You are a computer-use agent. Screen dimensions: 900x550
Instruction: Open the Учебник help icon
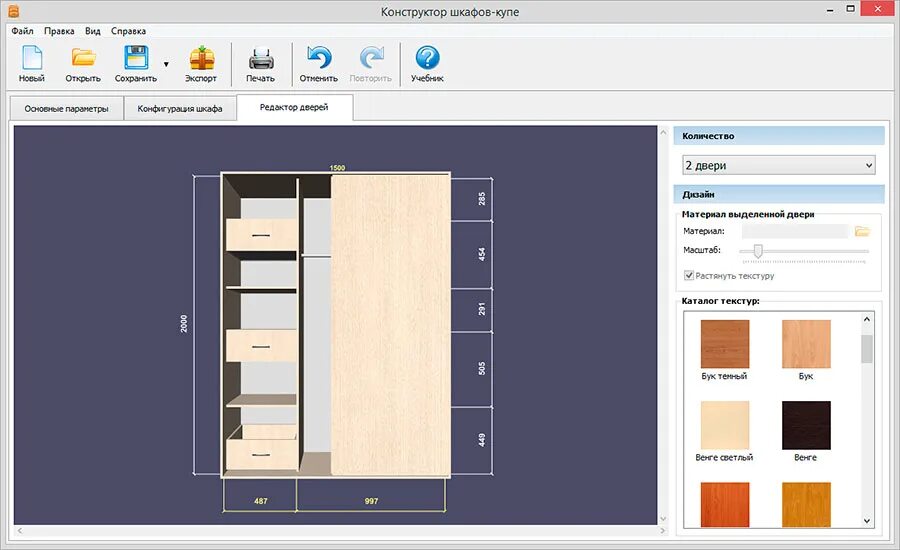click(428, 58)
